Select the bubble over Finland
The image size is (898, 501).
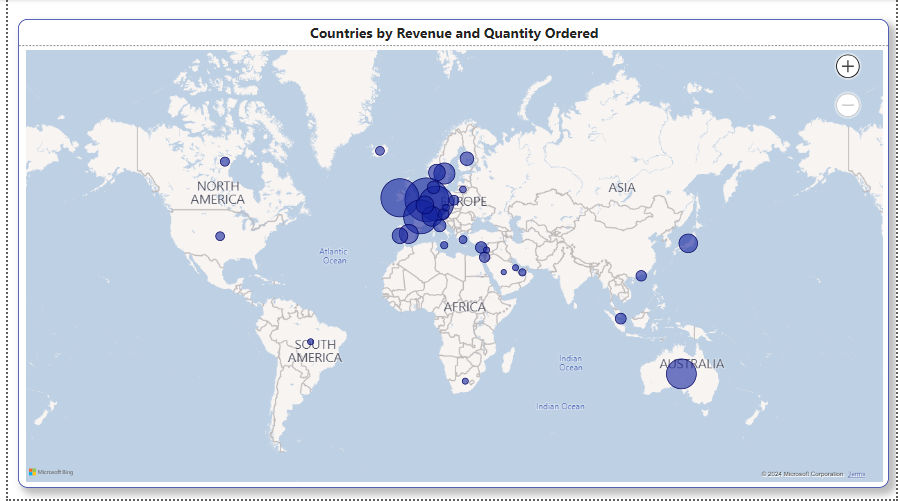click(x=467, y=158)
